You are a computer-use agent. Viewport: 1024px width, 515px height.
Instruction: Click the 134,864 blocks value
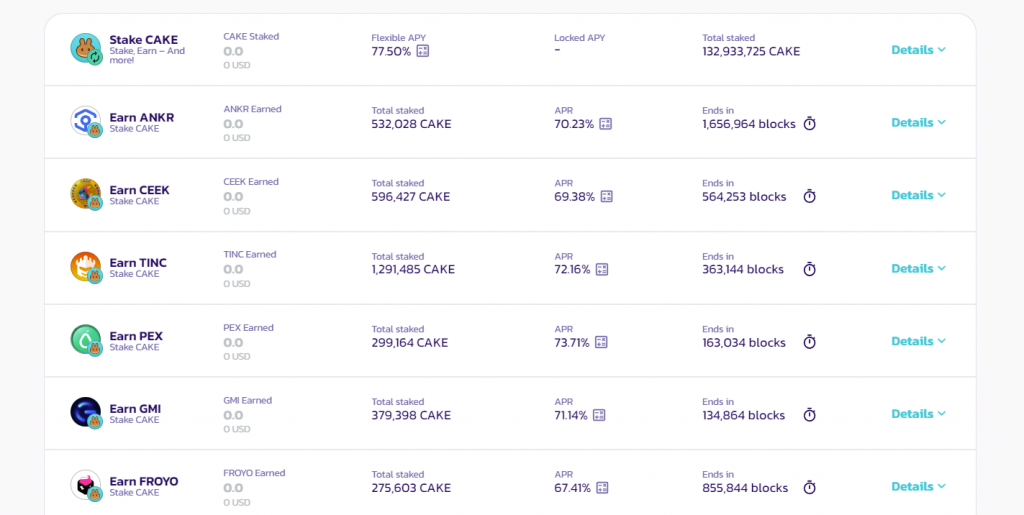coord(744,415)
